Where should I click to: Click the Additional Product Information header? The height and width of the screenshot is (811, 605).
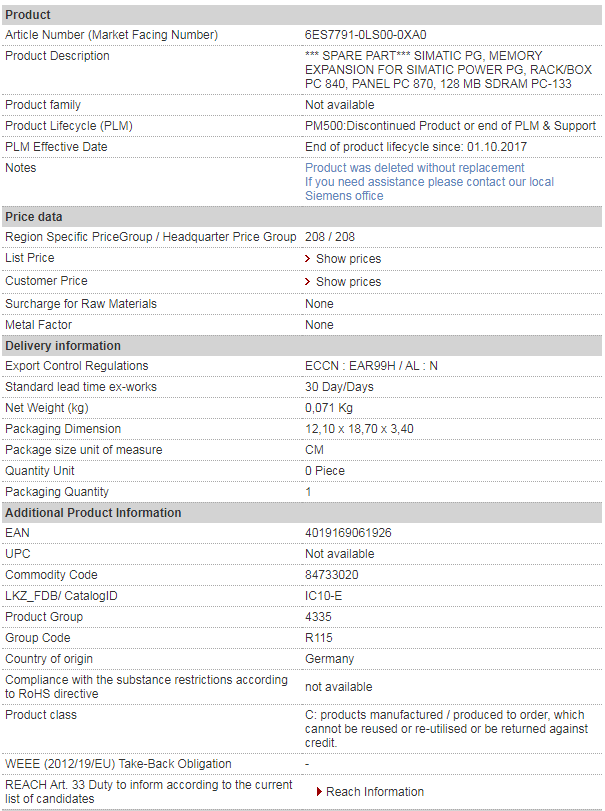click(x=302, y=513)
